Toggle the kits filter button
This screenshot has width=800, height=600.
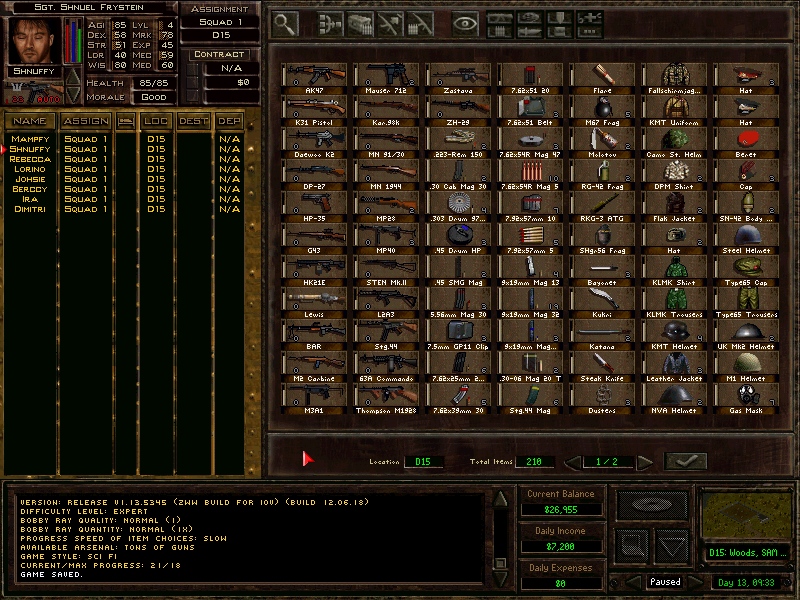(560, 32)
